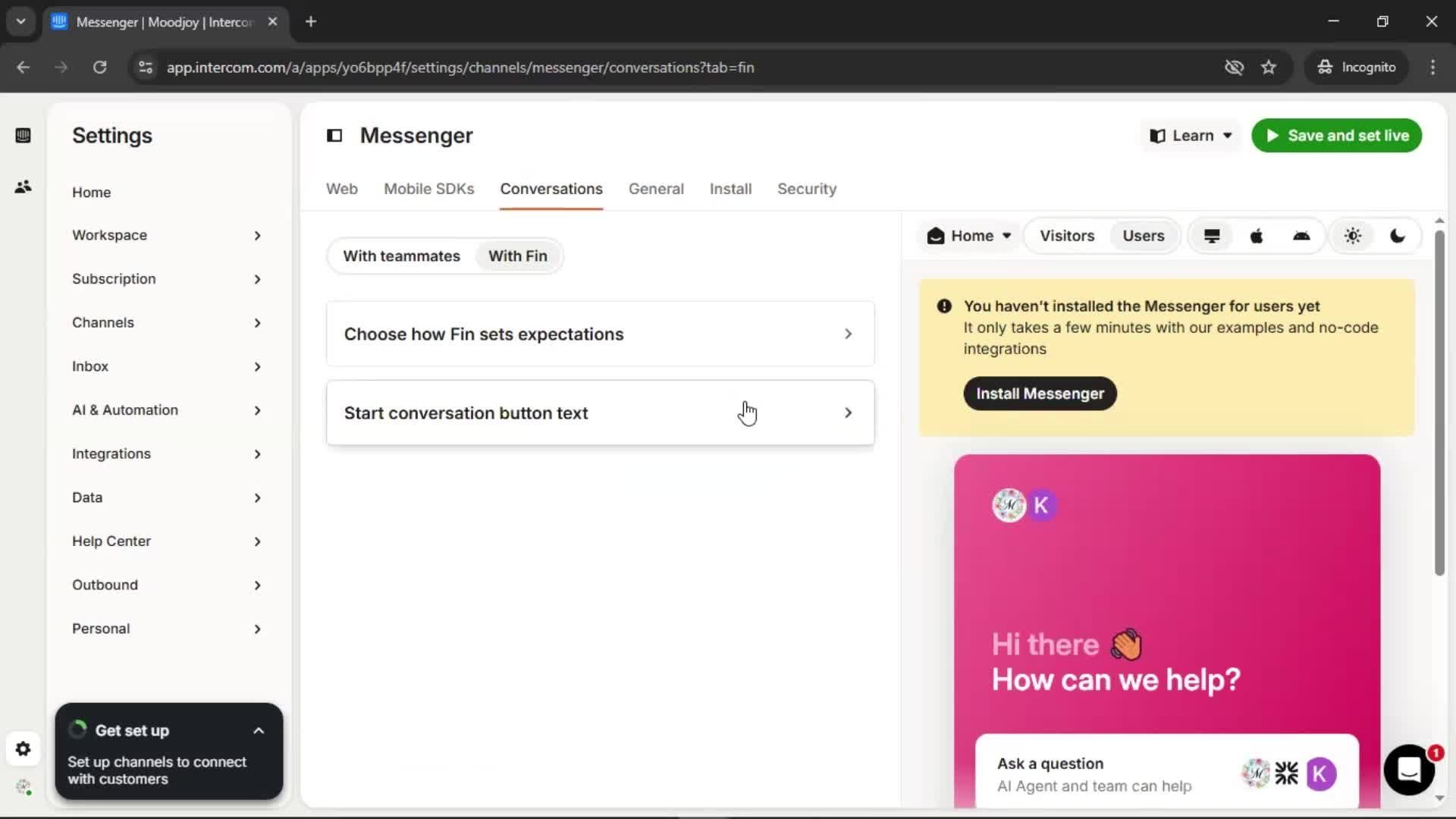This screenshot has width=1456, height=819.
Task: Click the workspace avatar at bottom left
Action: [x=24, y=787]
